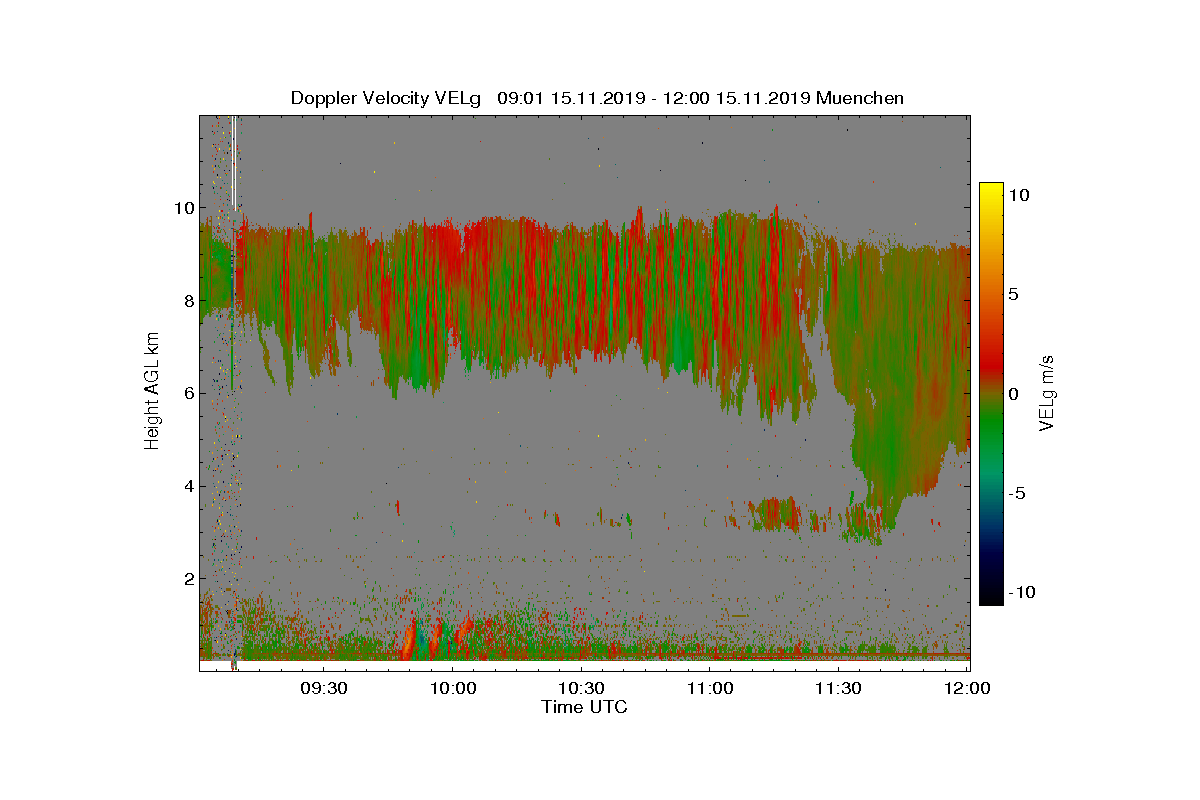Click the colorbar tick value "-10"
Viewport: 1200px width, 800px height.
pyautogui.click(x=1022, y=592)
